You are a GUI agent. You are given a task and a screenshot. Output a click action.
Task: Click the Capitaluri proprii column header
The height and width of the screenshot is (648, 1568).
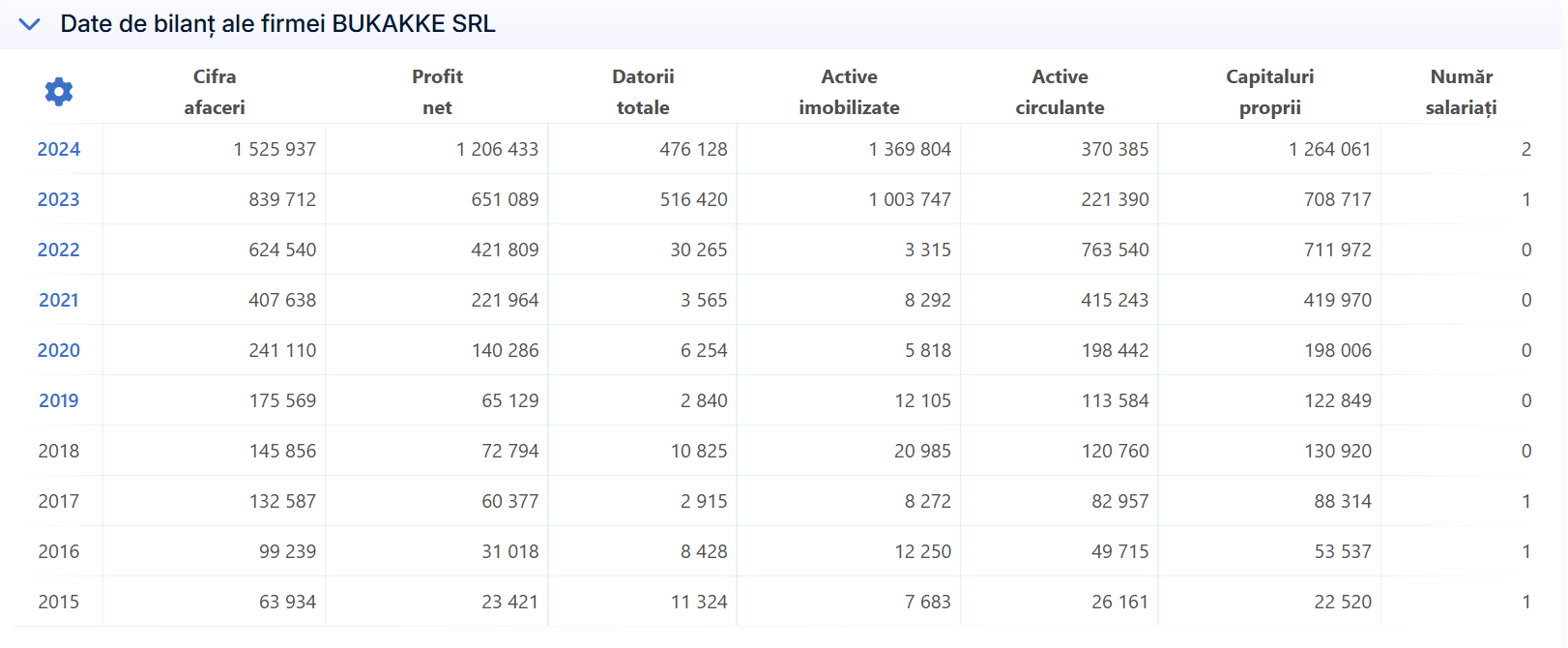pyautogui.click(x=1269, y=92)
